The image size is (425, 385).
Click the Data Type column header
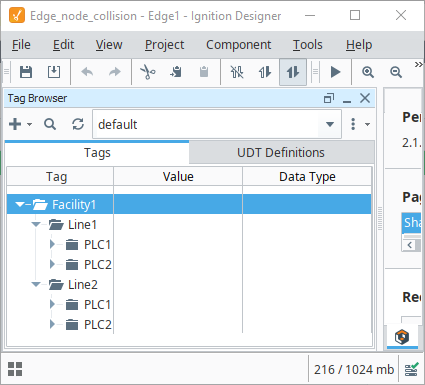pyautogui.click(x=307, y=176)
